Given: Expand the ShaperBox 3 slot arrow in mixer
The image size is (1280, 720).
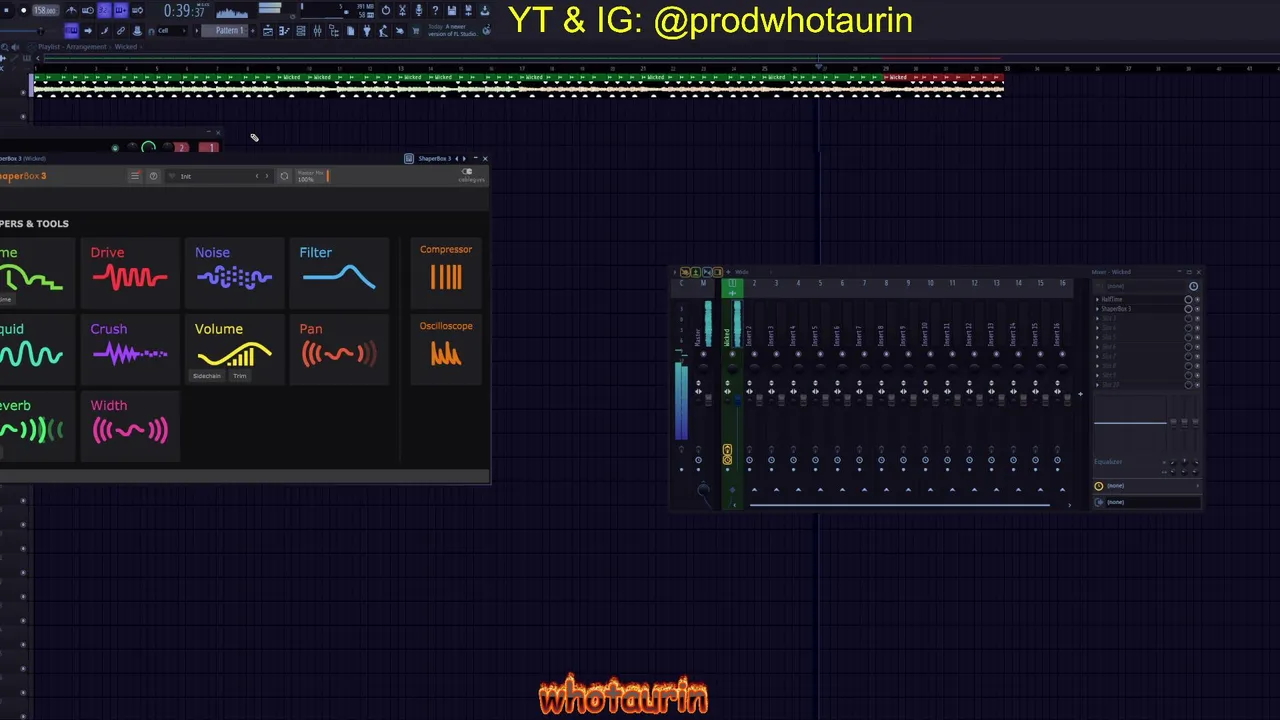Looking at the screenshot, I should click(x=1097, y=309).
